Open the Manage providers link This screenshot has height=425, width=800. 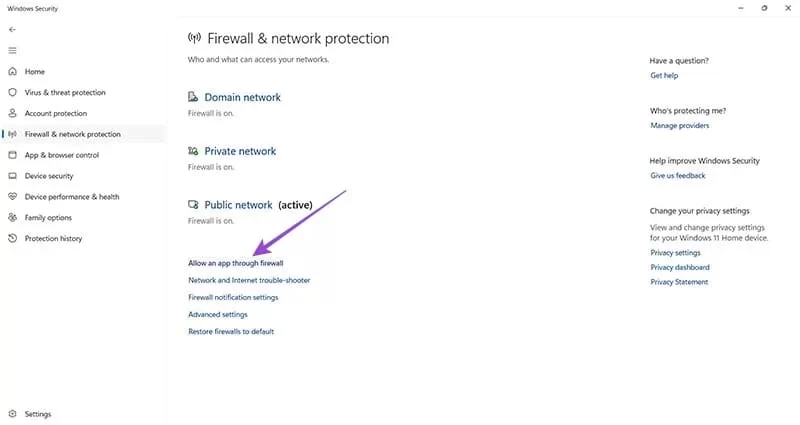(x=679, y=126)
